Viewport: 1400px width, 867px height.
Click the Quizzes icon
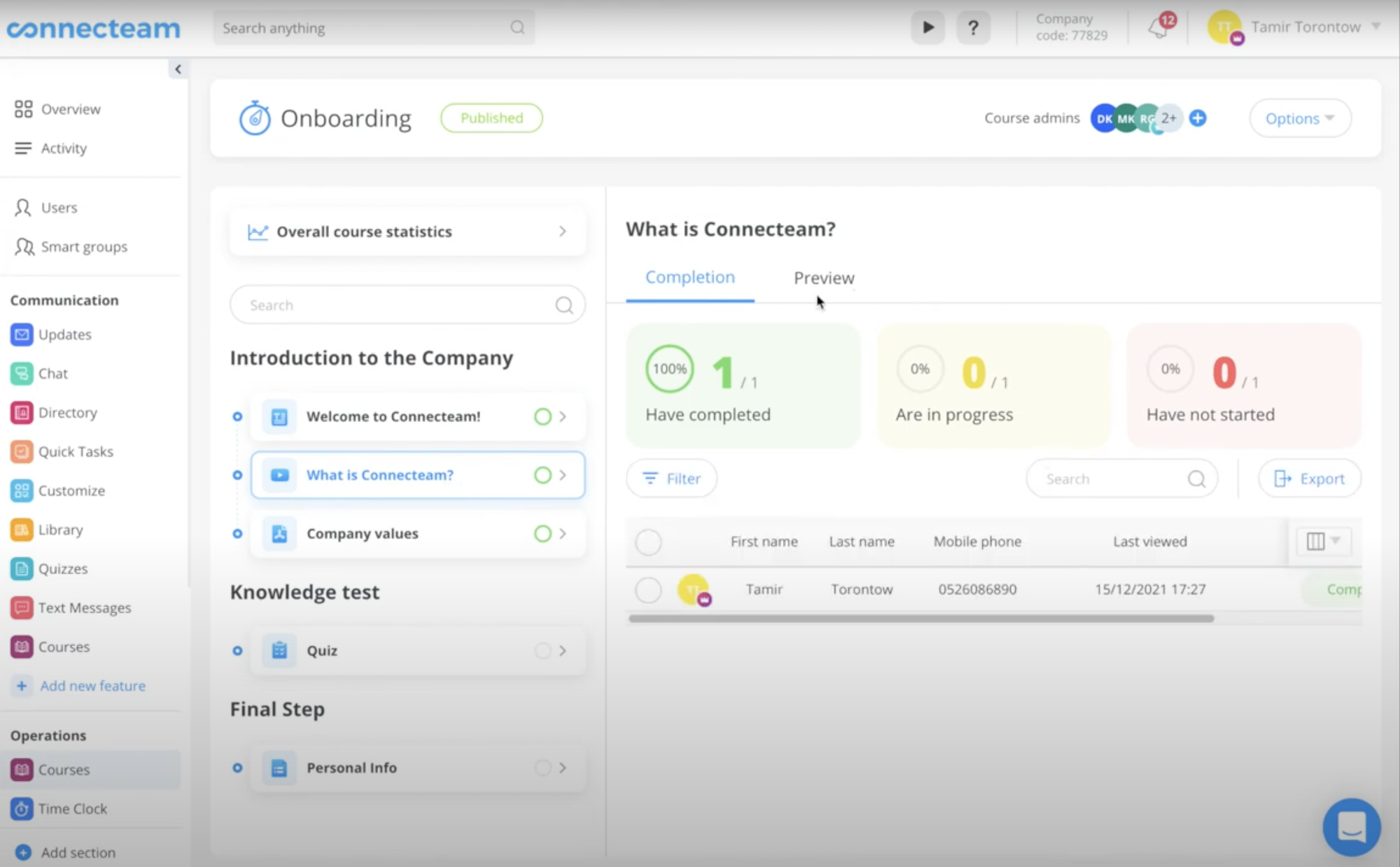[22, 569]
